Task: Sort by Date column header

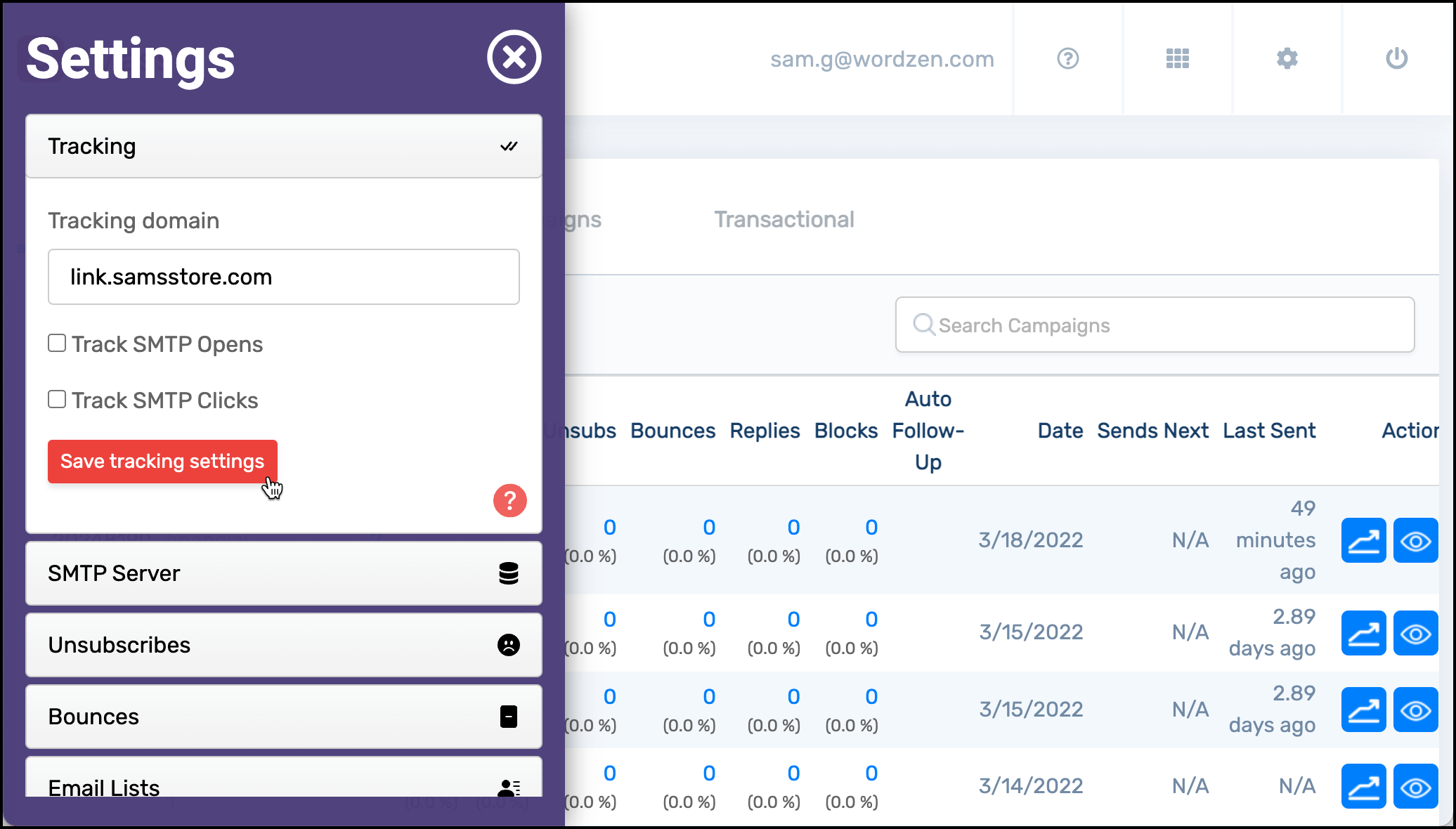Action: [x=1060, y=431]
